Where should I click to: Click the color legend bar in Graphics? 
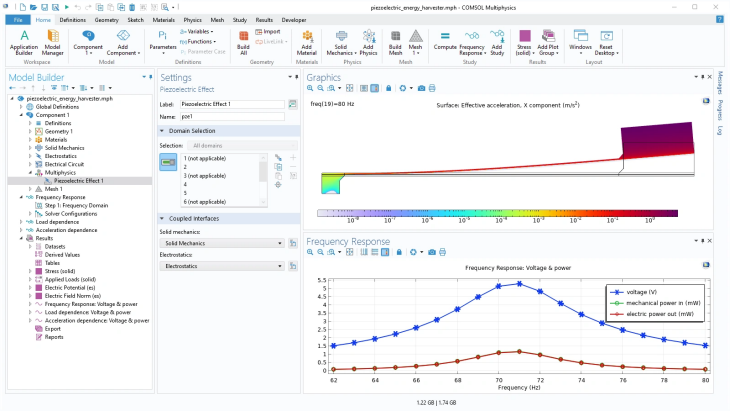coord(497,213)
